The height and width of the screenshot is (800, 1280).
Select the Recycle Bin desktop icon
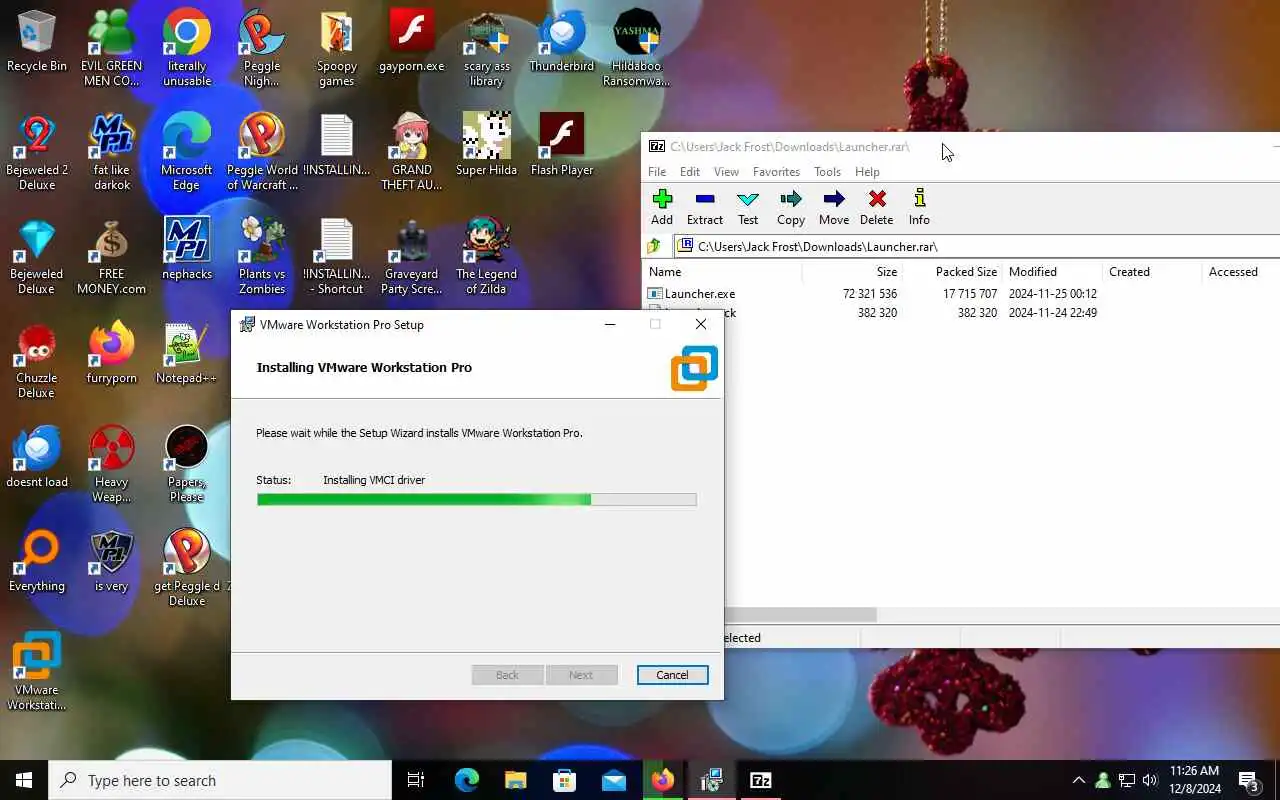(37, 42)
